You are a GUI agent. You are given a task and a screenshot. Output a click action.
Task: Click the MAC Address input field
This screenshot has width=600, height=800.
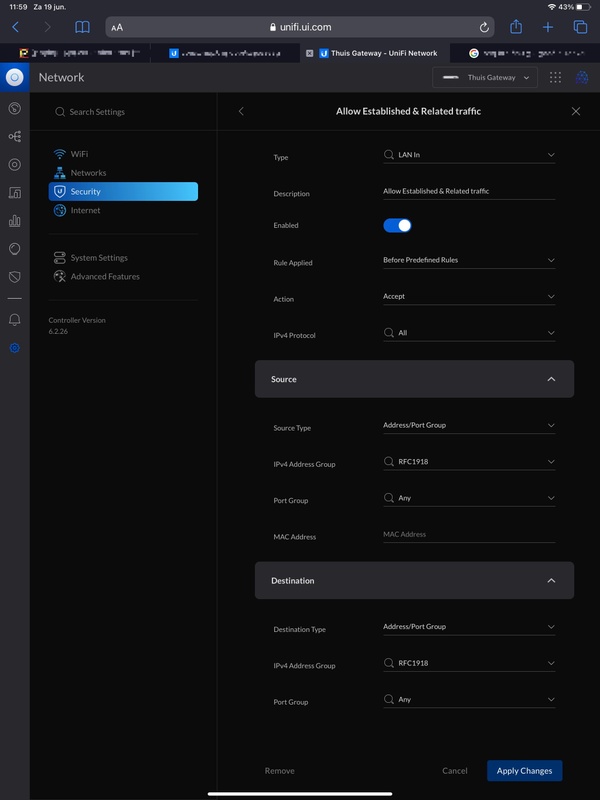(x=468, y=535)
